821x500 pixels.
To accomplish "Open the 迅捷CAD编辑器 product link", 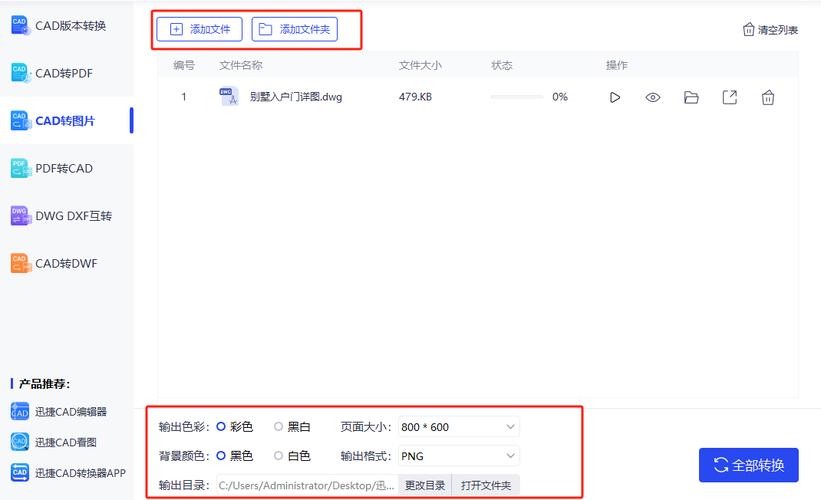I will pyautogui.click(x=71, y=412).
